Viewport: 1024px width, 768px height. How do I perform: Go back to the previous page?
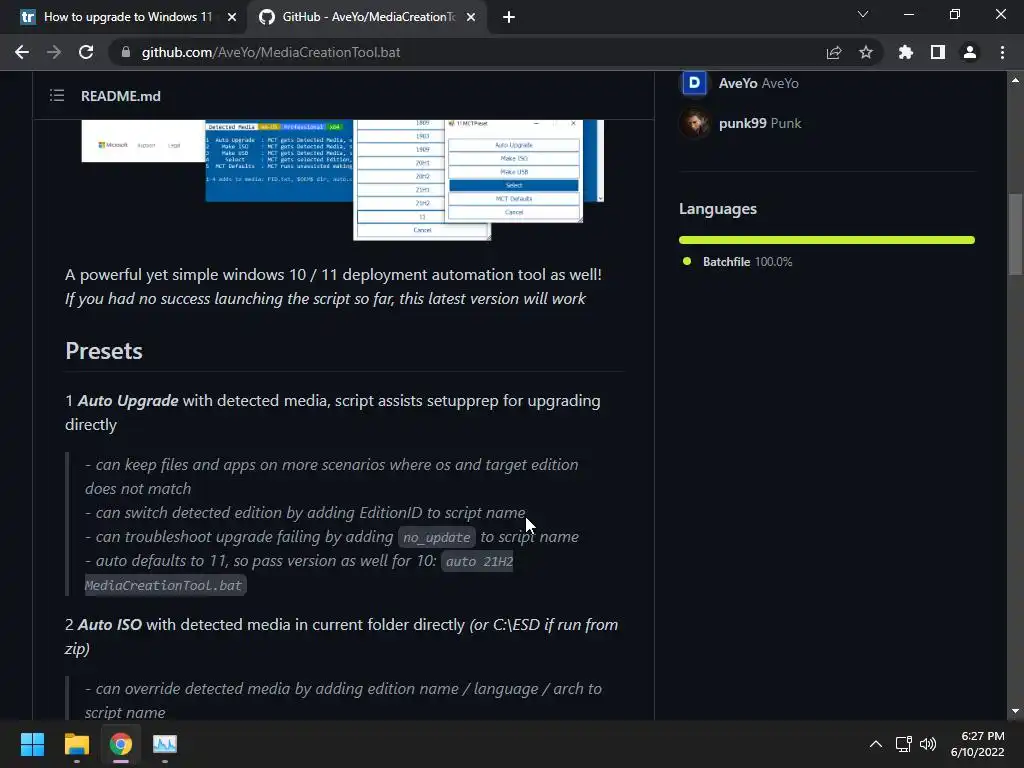tap(22, 52)
